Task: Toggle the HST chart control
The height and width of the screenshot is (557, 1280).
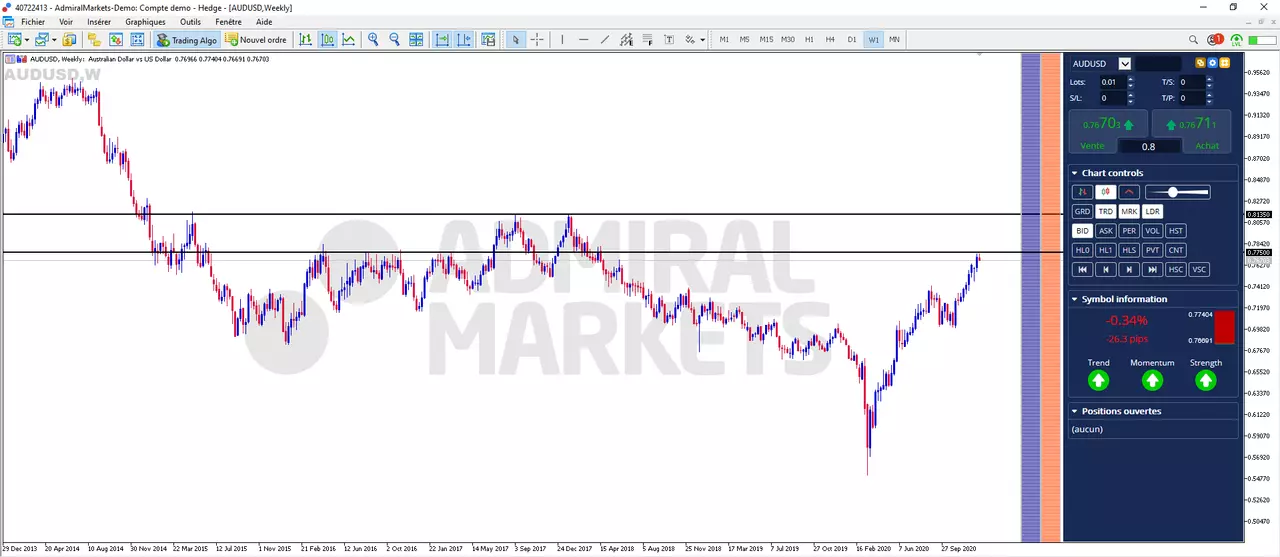Action: point(1176,231)
